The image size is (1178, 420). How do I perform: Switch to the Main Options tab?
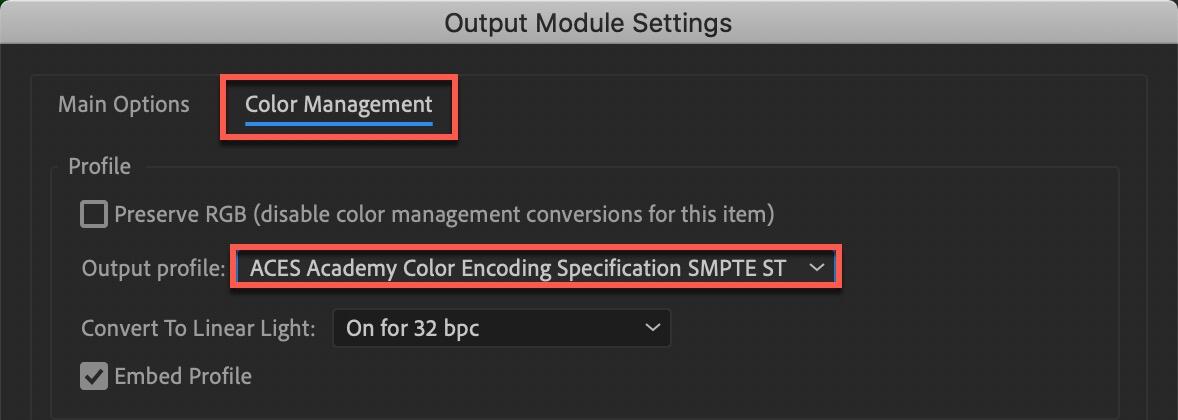point(123,104)
